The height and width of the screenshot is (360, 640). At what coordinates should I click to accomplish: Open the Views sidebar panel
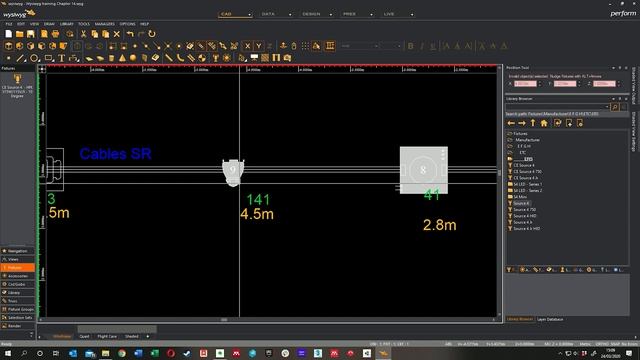coord(18,259)
